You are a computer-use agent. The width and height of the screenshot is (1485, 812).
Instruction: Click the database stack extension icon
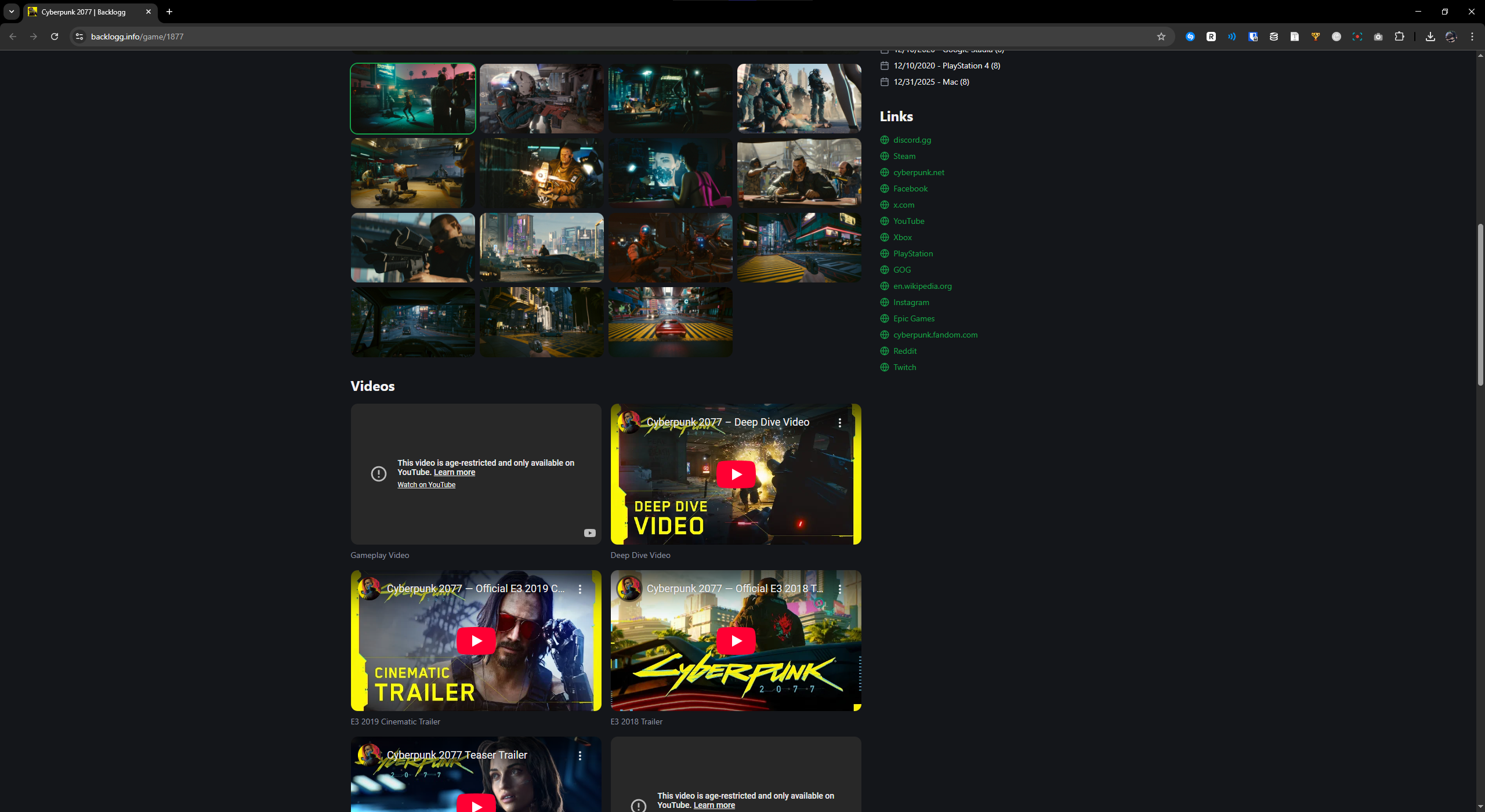(1274, 37)
